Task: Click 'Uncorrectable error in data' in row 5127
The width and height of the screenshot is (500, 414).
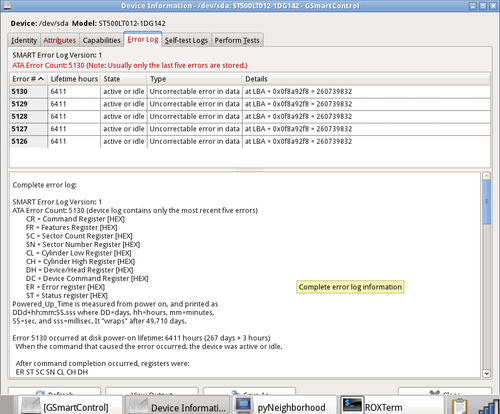Action: 194,129
